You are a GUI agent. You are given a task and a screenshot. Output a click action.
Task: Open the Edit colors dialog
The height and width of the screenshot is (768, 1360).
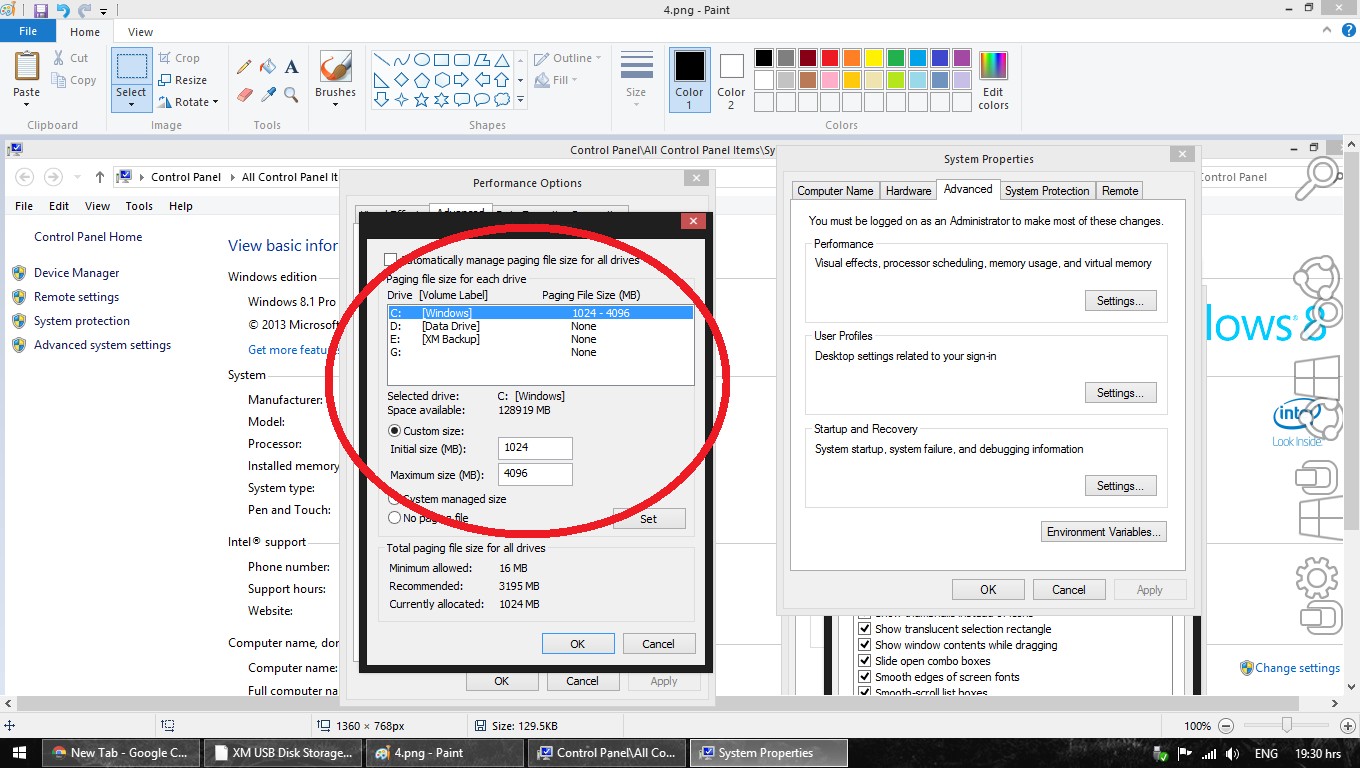pyautogui.click(x=993, y=79)
